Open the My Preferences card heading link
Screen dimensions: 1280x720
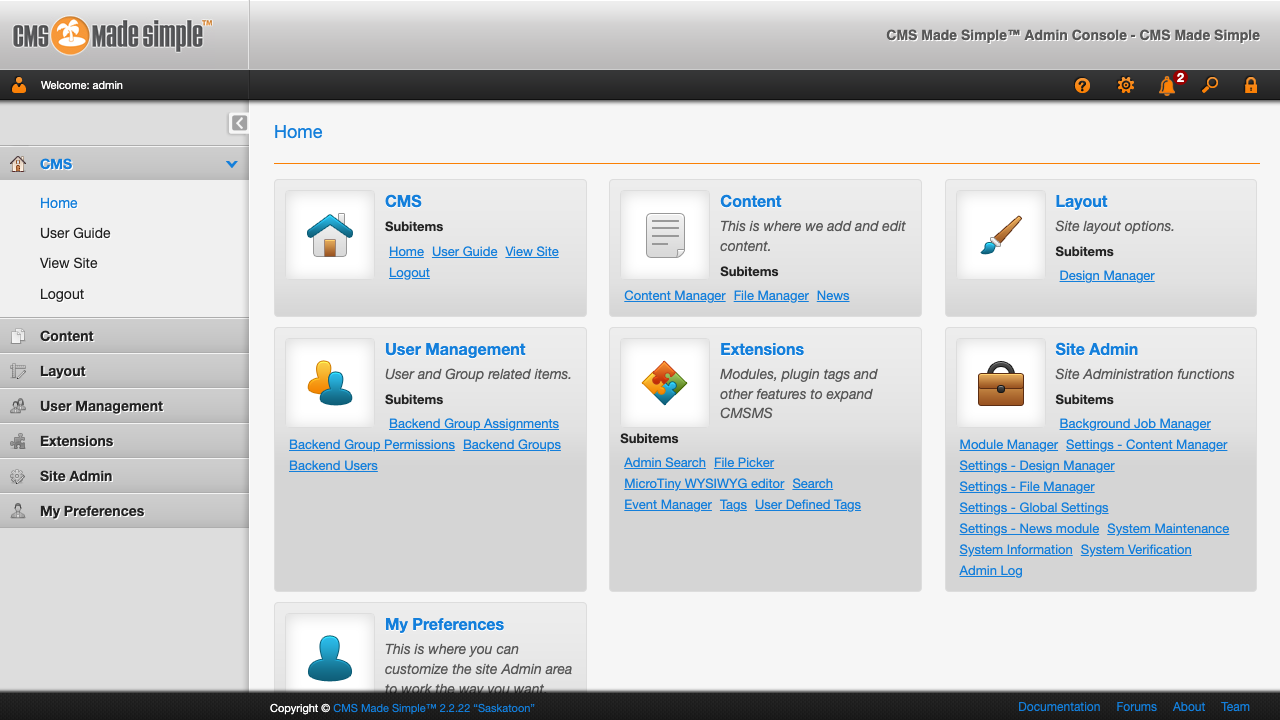click(444, 624)
